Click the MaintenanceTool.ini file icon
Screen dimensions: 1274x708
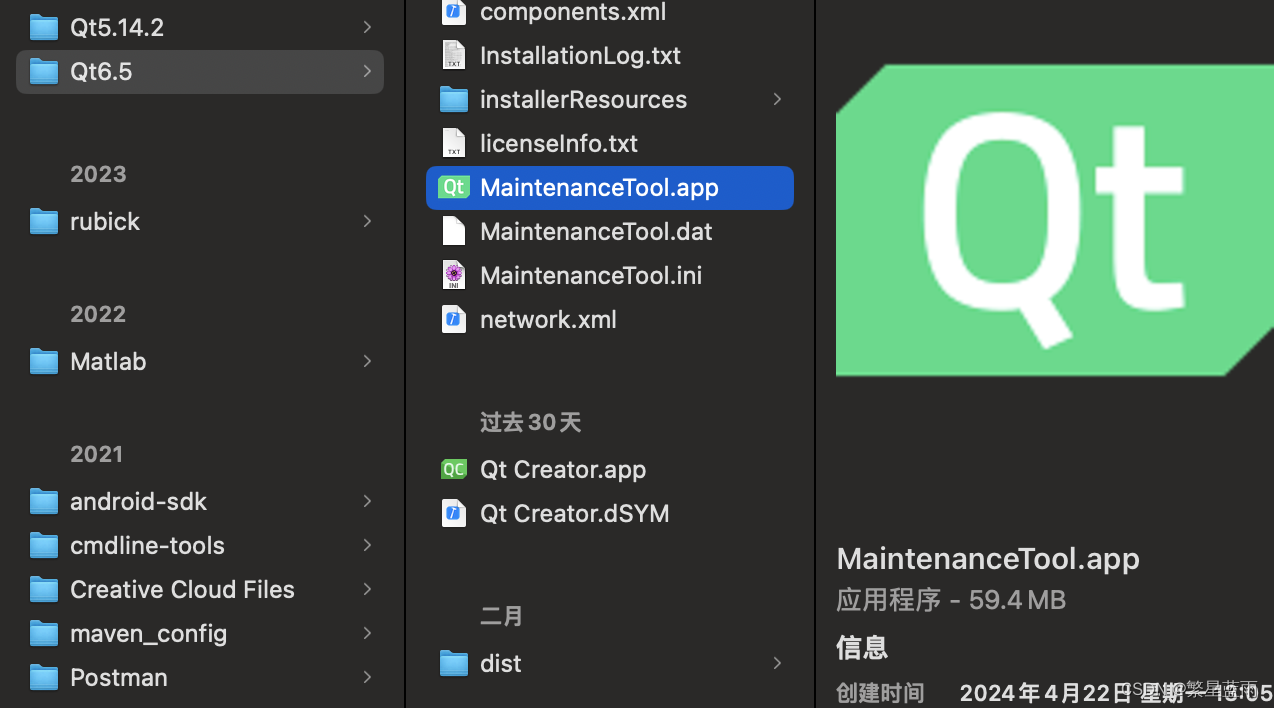coord(454,275)
